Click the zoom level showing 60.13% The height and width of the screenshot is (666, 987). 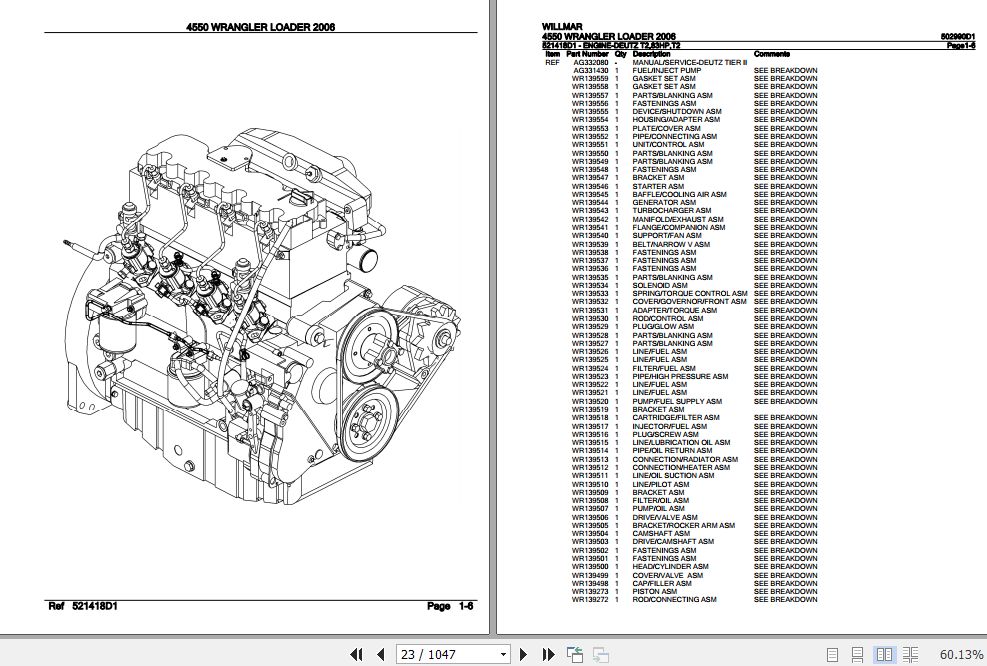click(x=960, y=653)
